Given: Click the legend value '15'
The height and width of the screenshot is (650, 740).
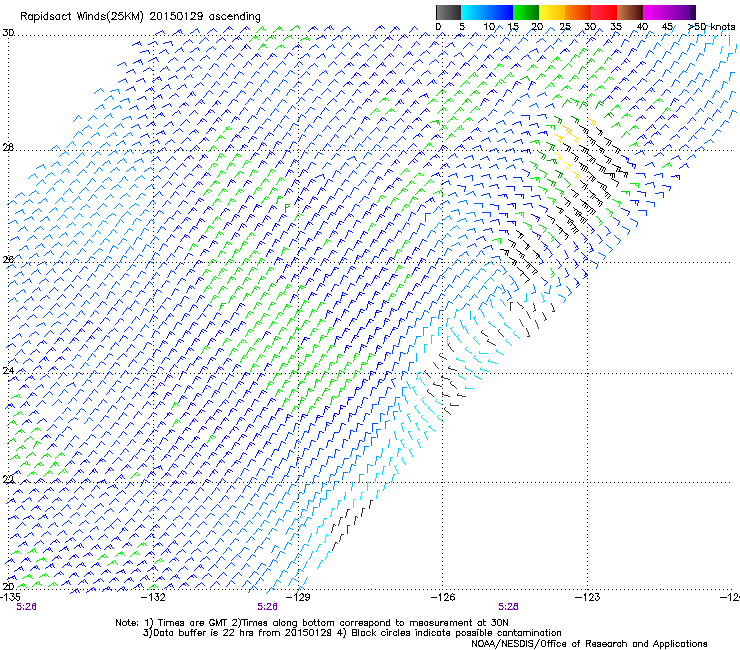Looking at the screenshot, I should click(513, 27).
